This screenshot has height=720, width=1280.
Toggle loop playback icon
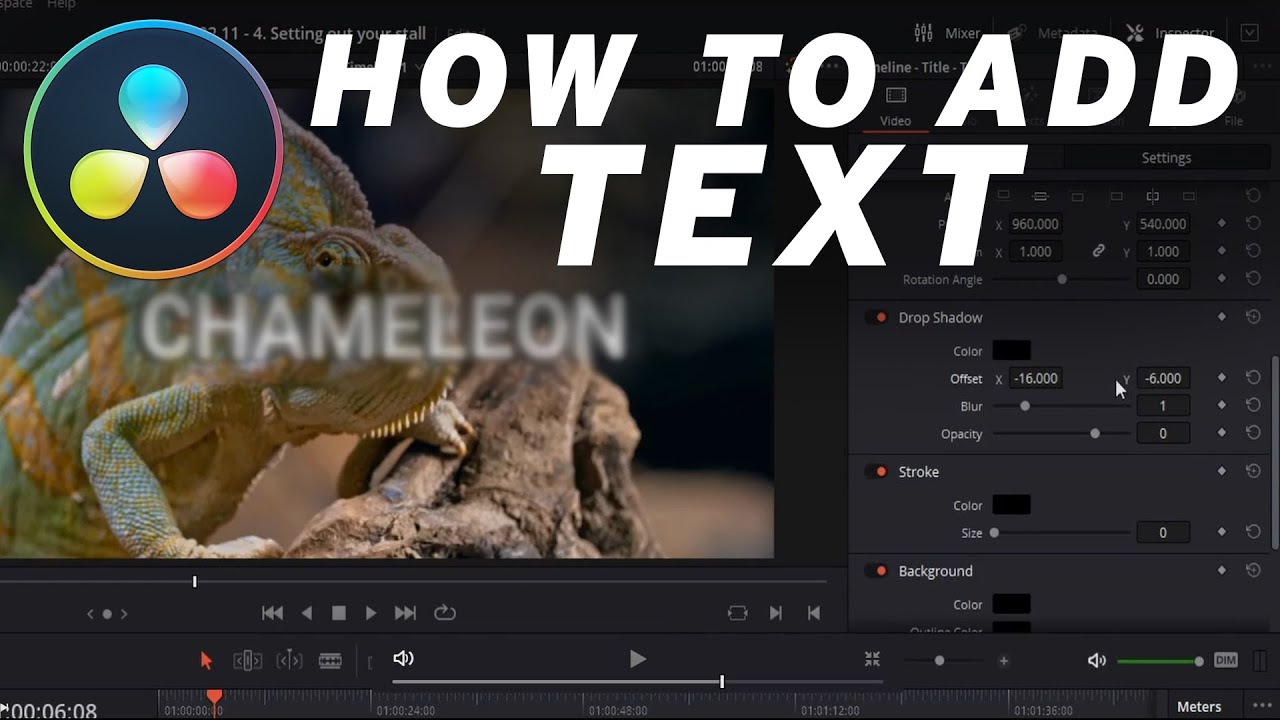(445, 613)
